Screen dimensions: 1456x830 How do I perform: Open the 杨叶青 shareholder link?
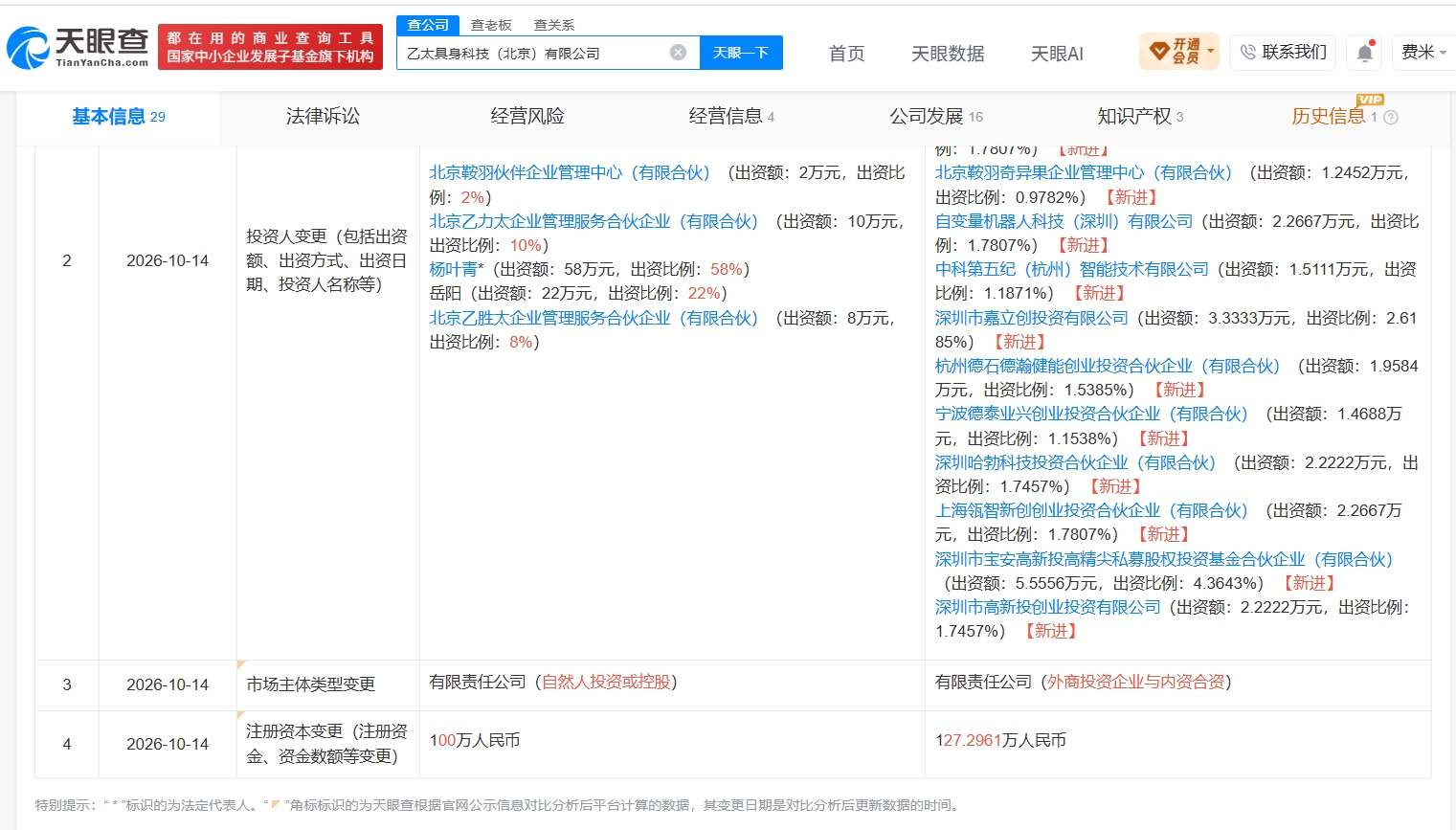(x=453, y=269)
